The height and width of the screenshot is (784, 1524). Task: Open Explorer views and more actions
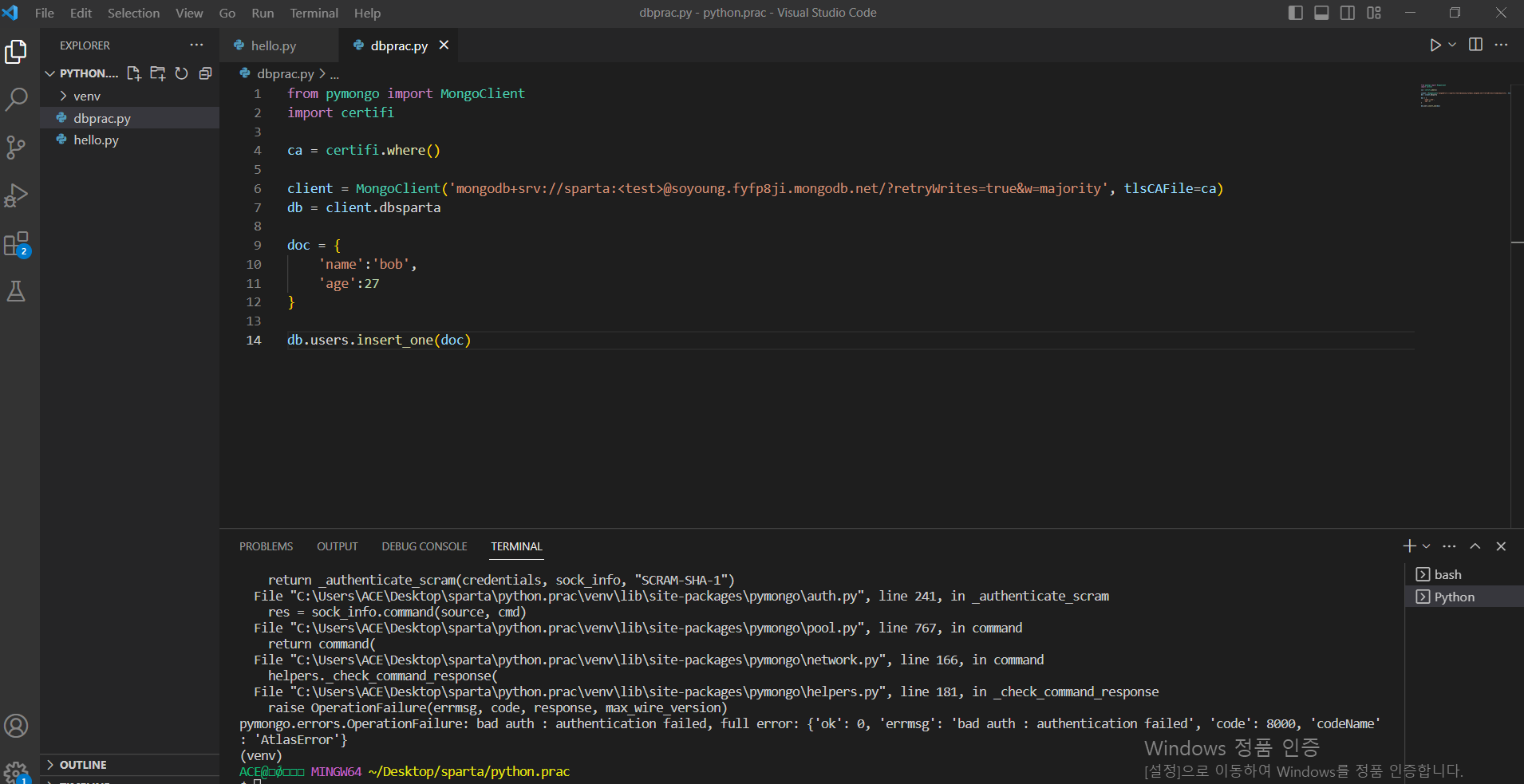pos(196,45)
